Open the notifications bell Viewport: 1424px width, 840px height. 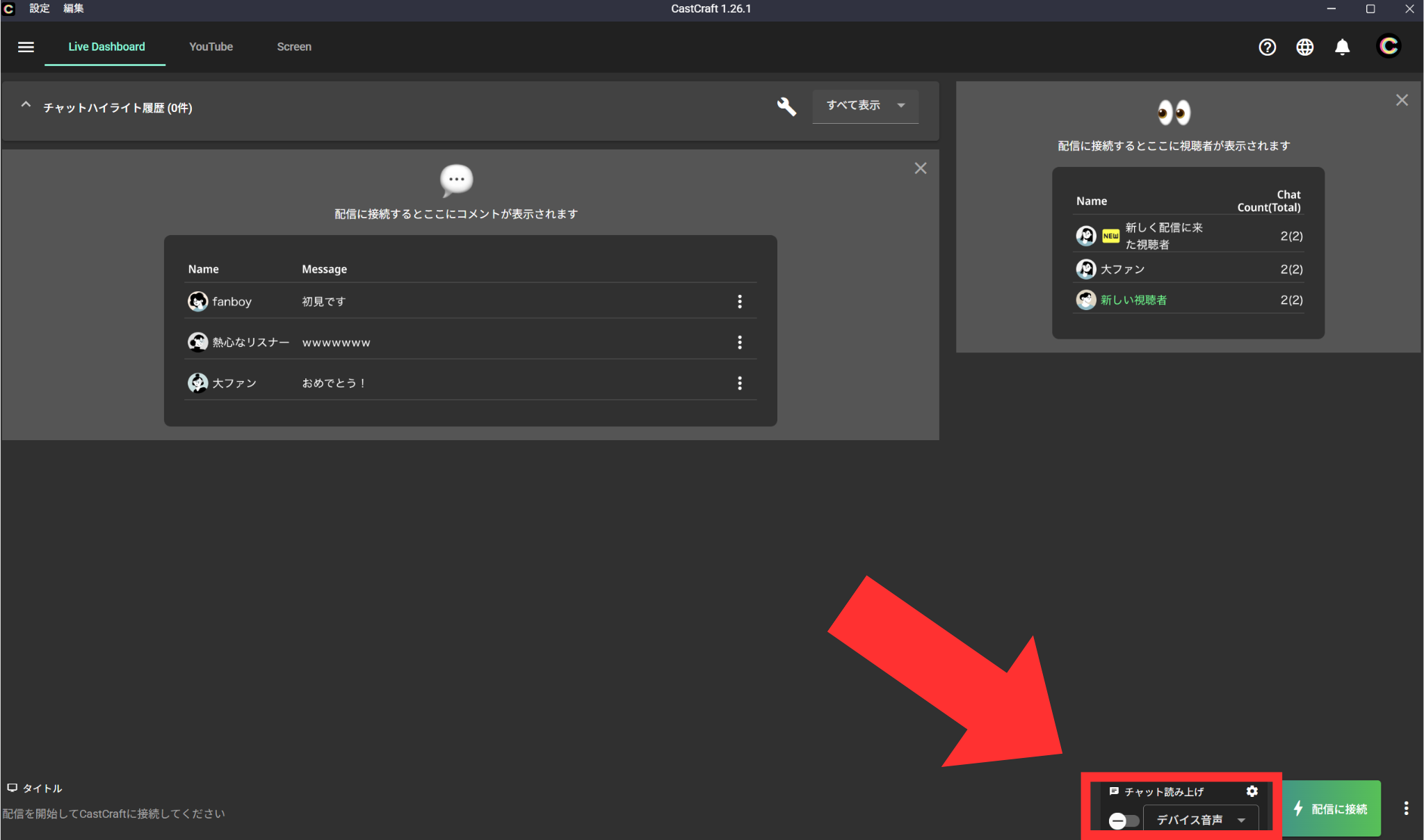pyautogui.click(x=1342, y=47)
